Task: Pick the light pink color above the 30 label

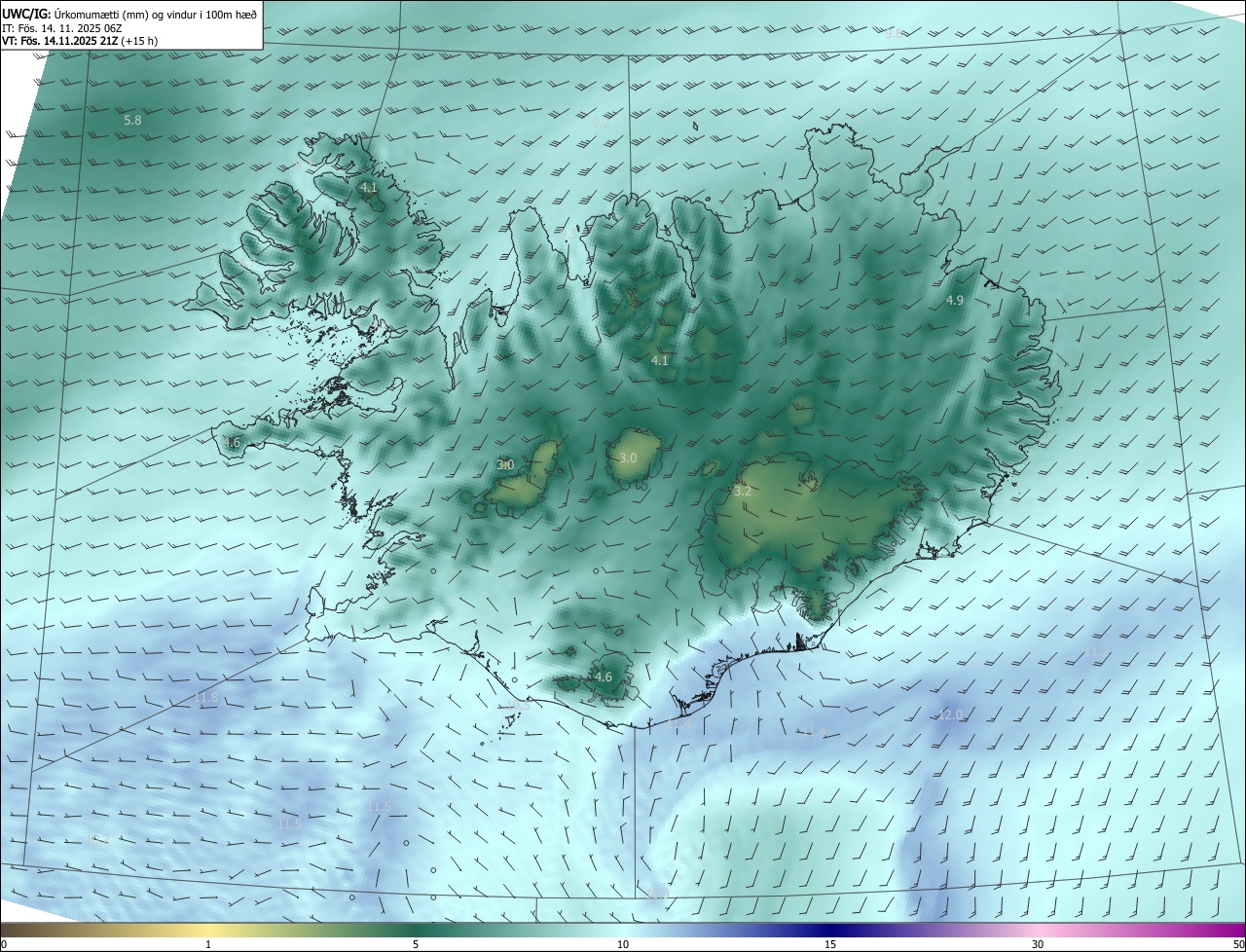Action: [1038, 930]
